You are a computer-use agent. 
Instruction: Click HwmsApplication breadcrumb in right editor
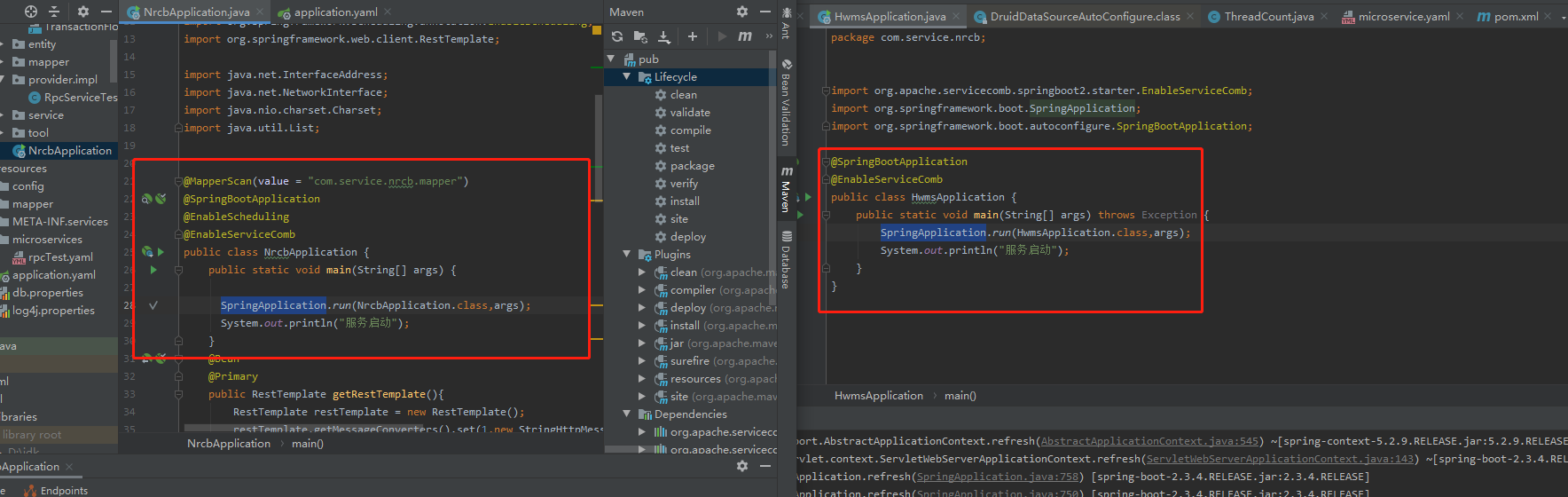tap(878, 396)
